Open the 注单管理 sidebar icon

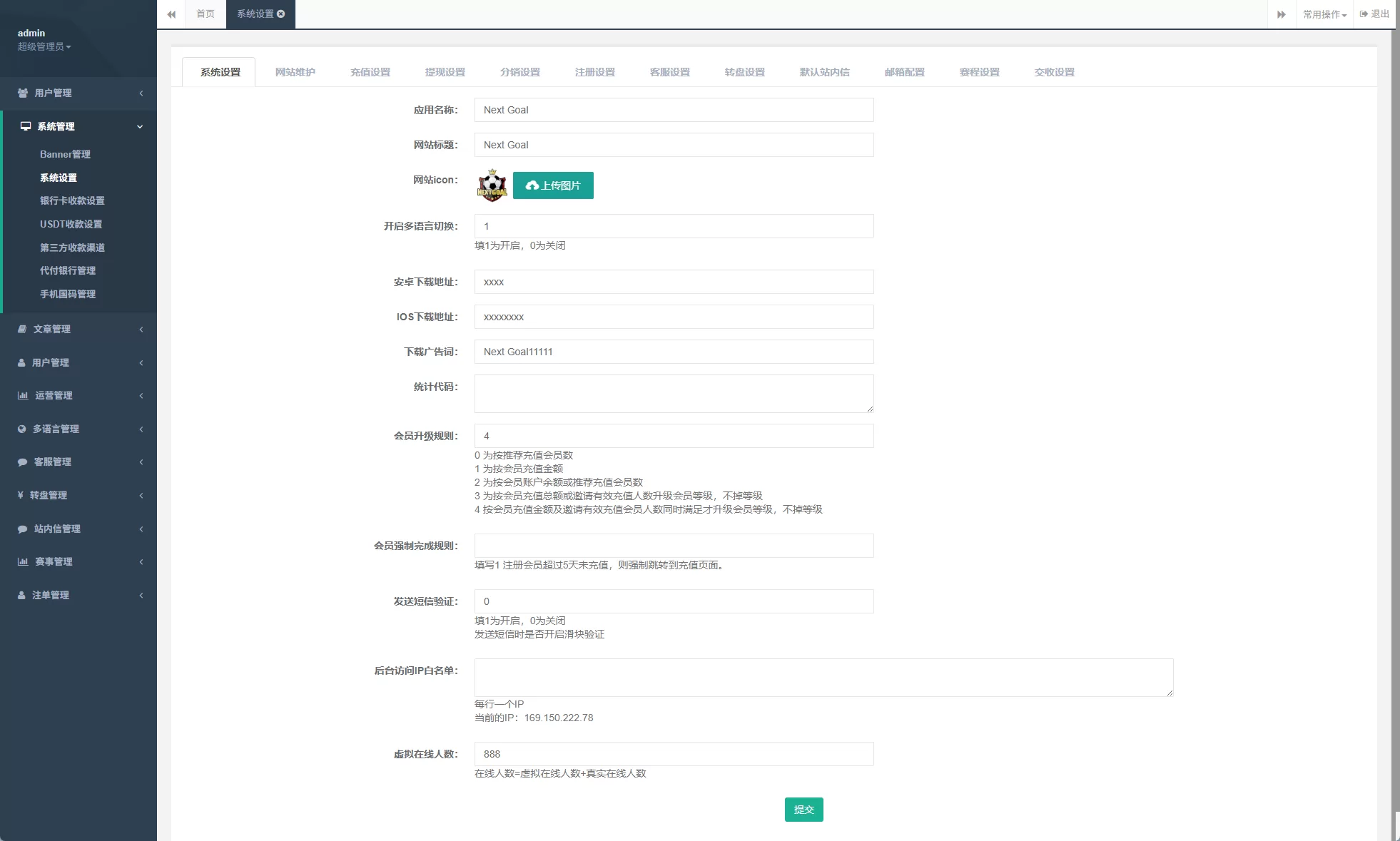point(22,594)
